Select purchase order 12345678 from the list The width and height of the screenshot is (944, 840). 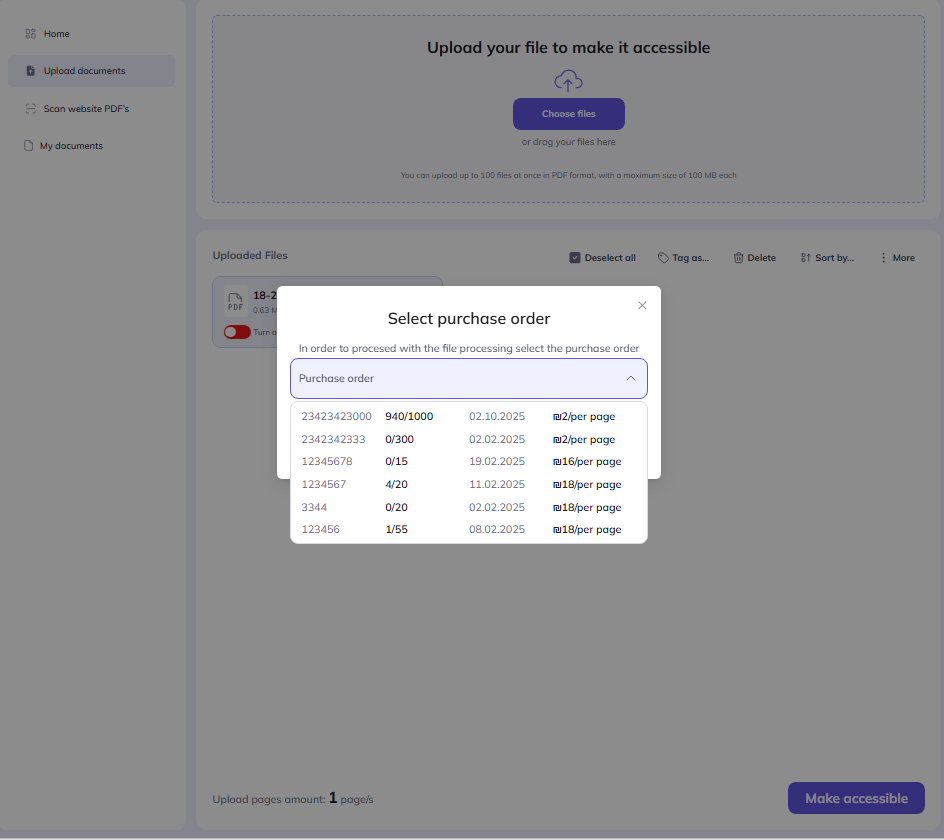pos(327,461)
